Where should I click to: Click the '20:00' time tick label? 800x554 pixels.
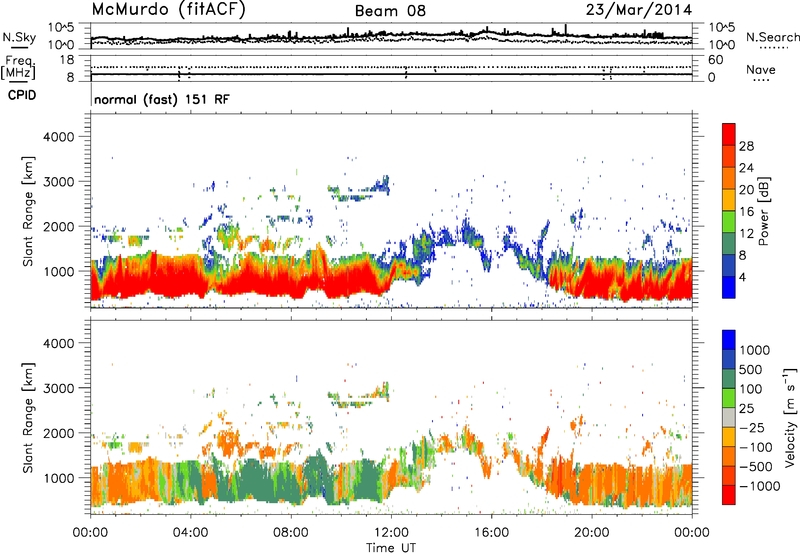[591, 533]
